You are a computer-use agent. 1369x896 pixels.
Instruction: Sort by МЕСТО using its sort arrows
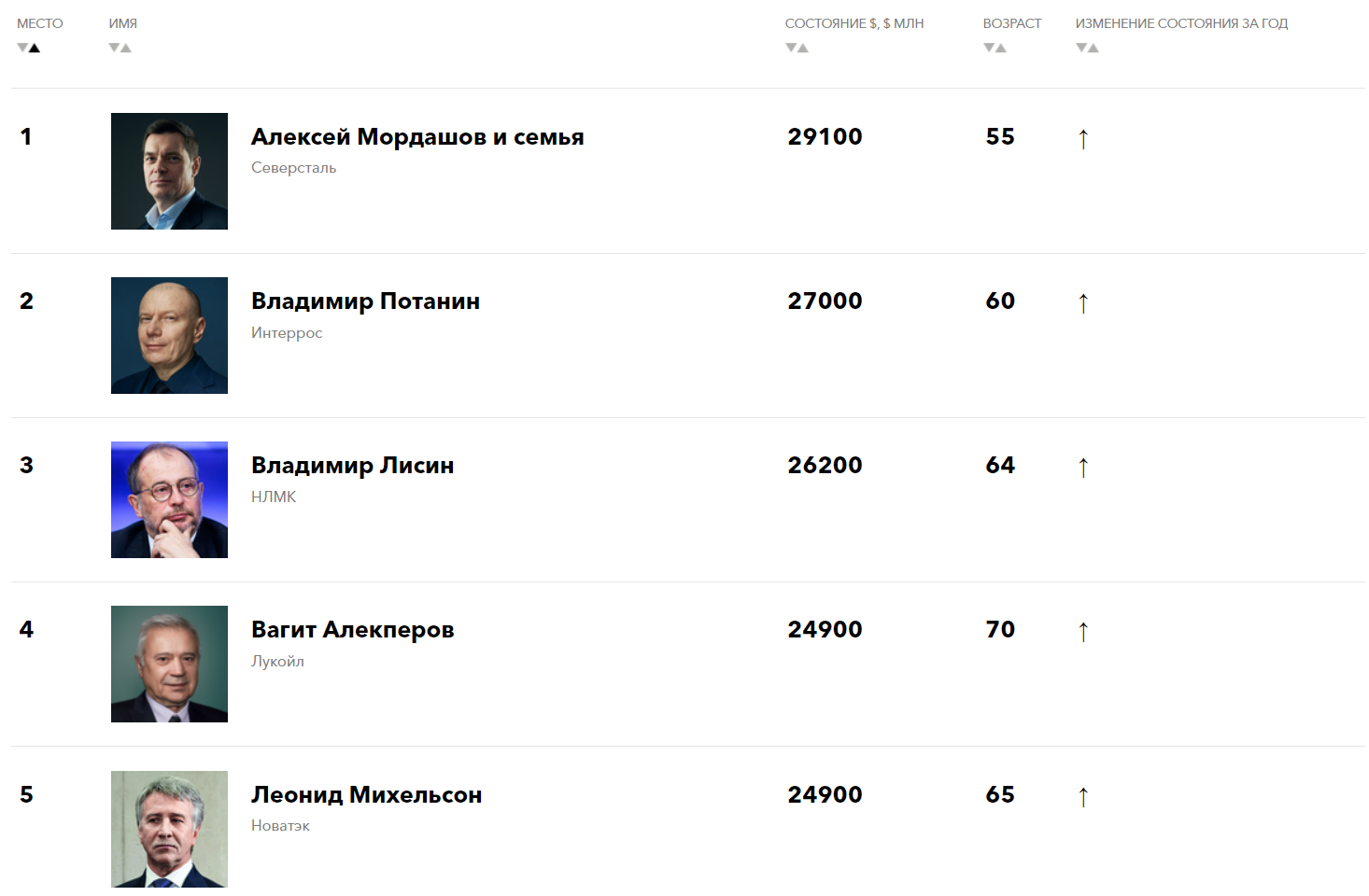click(28, 48)
